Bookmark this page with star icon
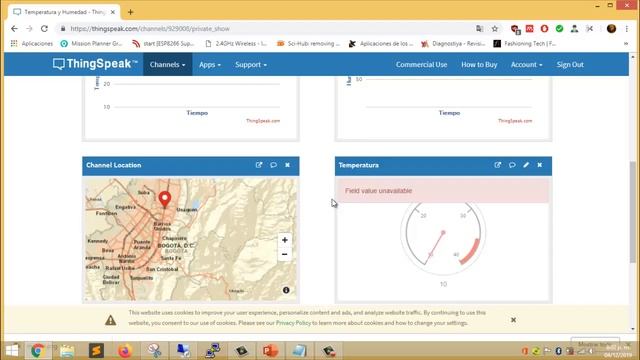 point(495,29)
